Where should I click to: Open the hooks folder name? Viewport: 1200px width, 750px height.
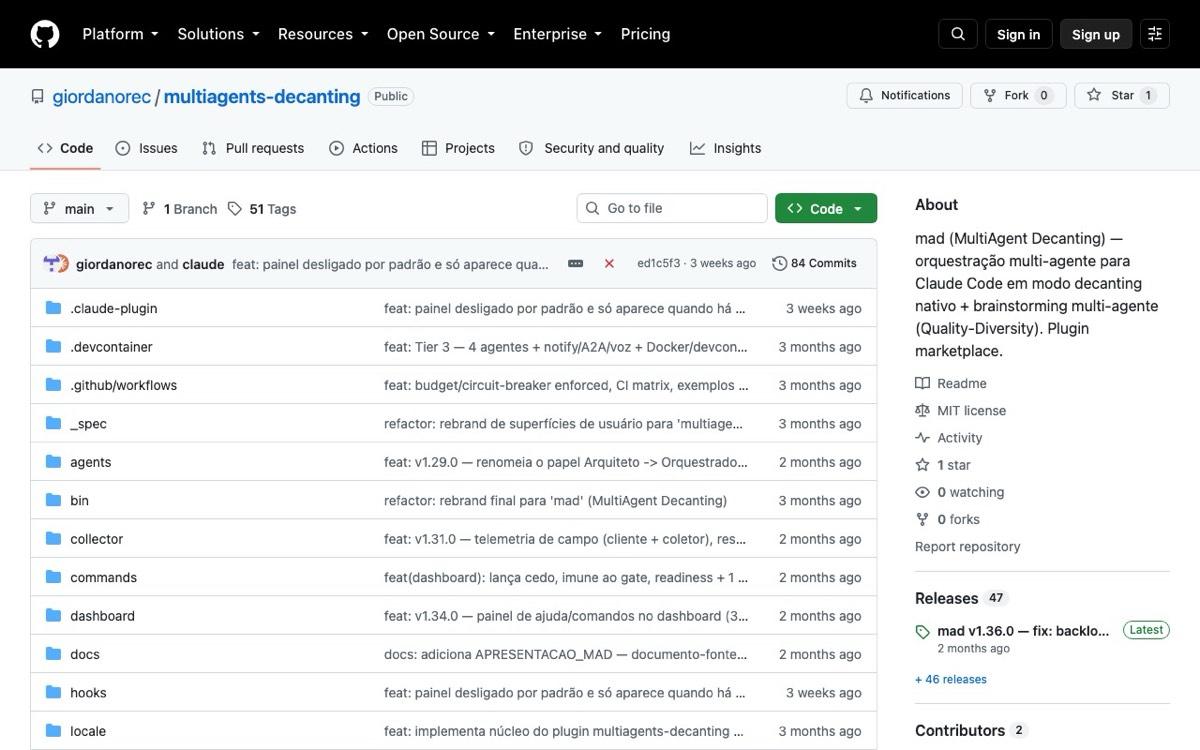[88, 692]
